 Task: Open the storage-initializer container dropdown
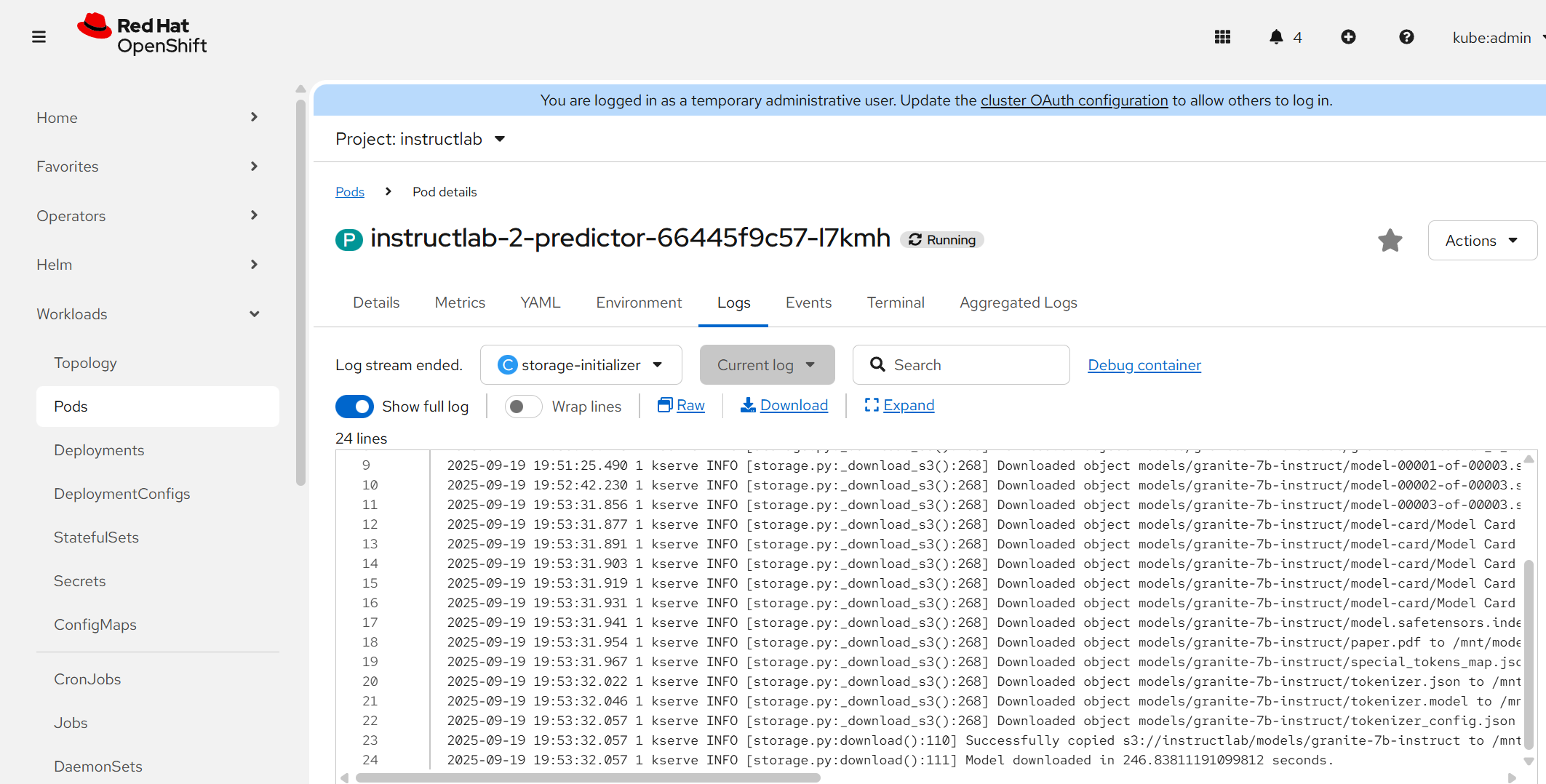coord(581,365)
